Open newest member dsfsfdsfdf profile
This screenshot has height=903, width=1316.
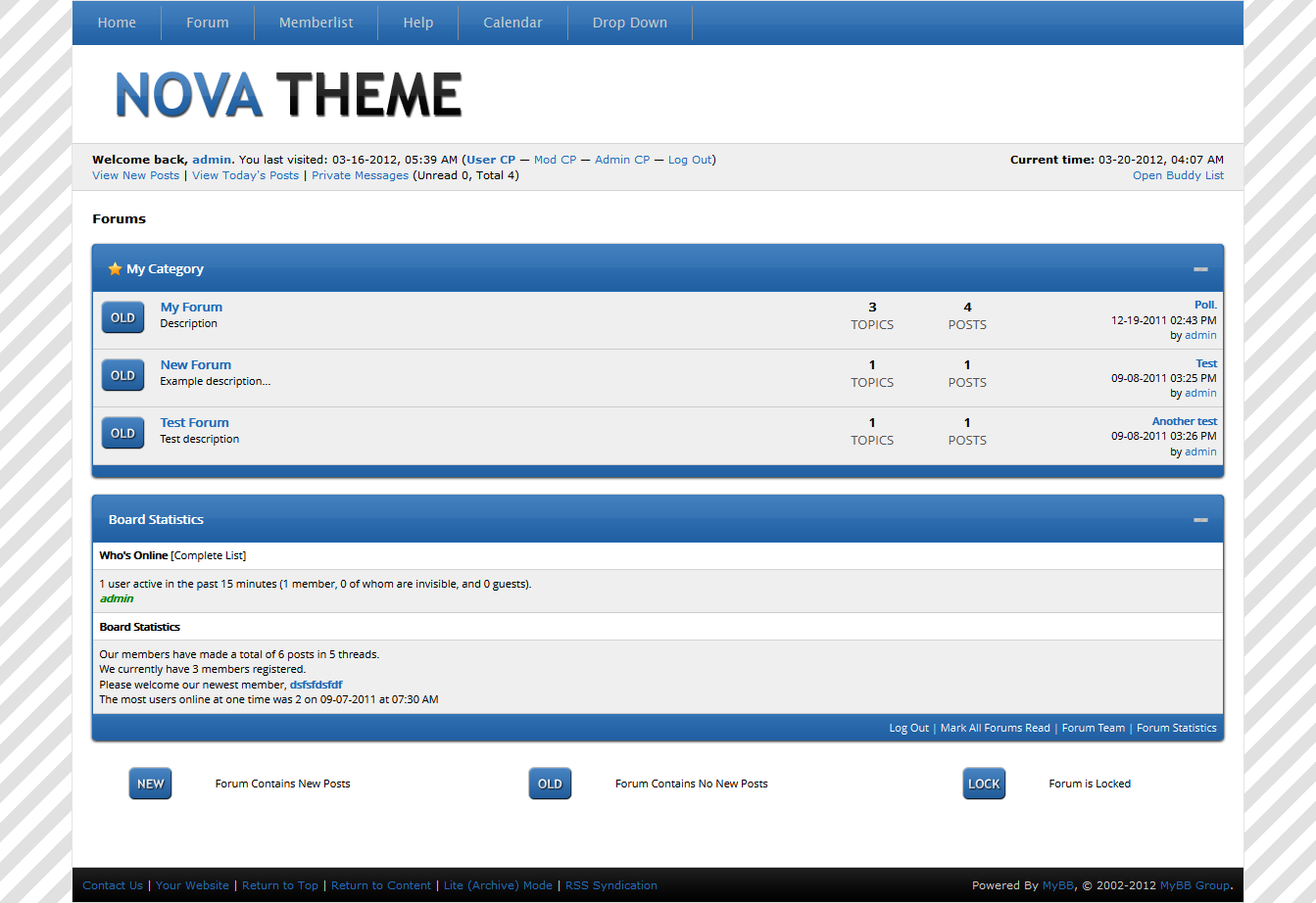pyautogui.click(x=316, y=685)
